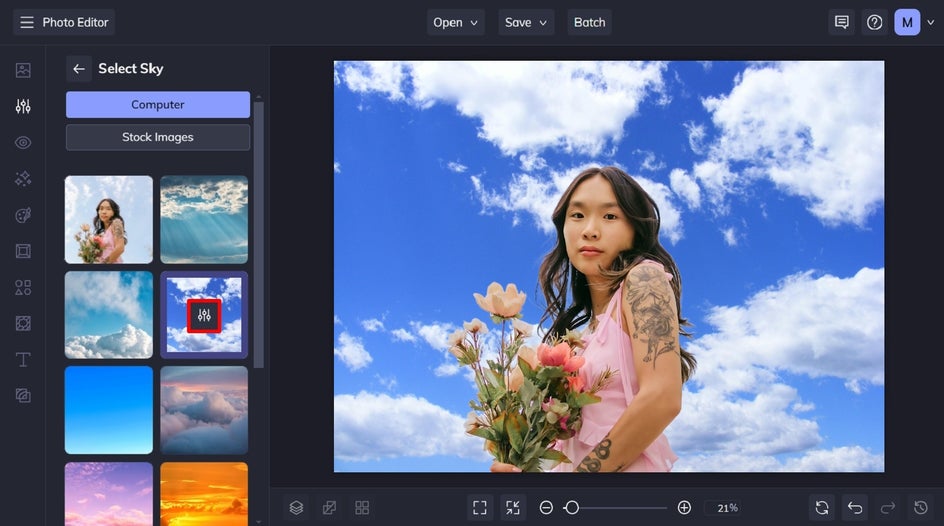Fit image to screen
Image resolution: width=944 pixels, height=526 pixels.
[x=480, y=508]
